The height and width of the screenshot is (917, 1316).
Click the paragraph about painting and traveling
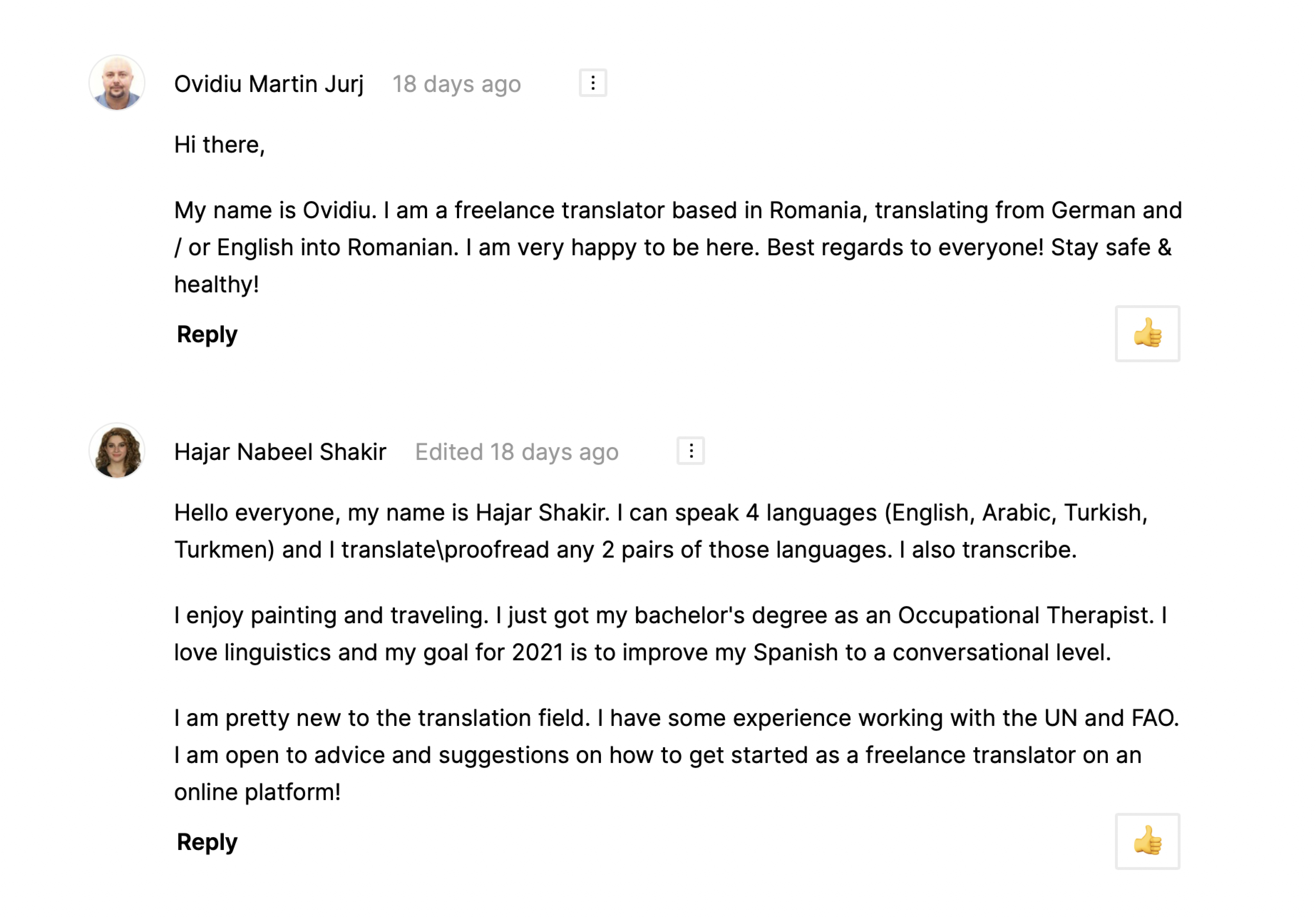(671, 634)
